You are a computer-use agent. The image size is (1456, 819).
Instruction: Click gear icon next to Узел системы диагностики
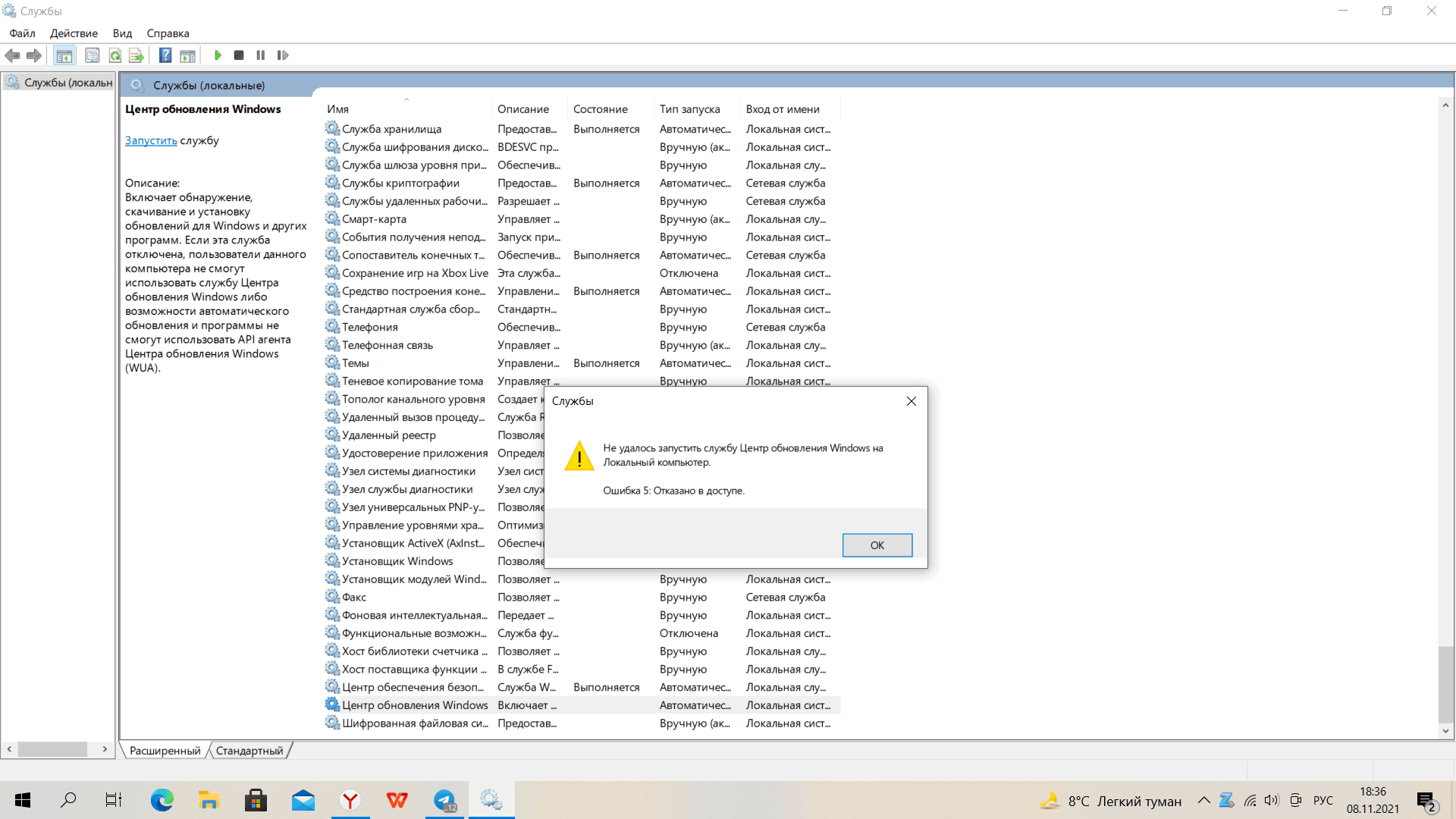(332, 471)
